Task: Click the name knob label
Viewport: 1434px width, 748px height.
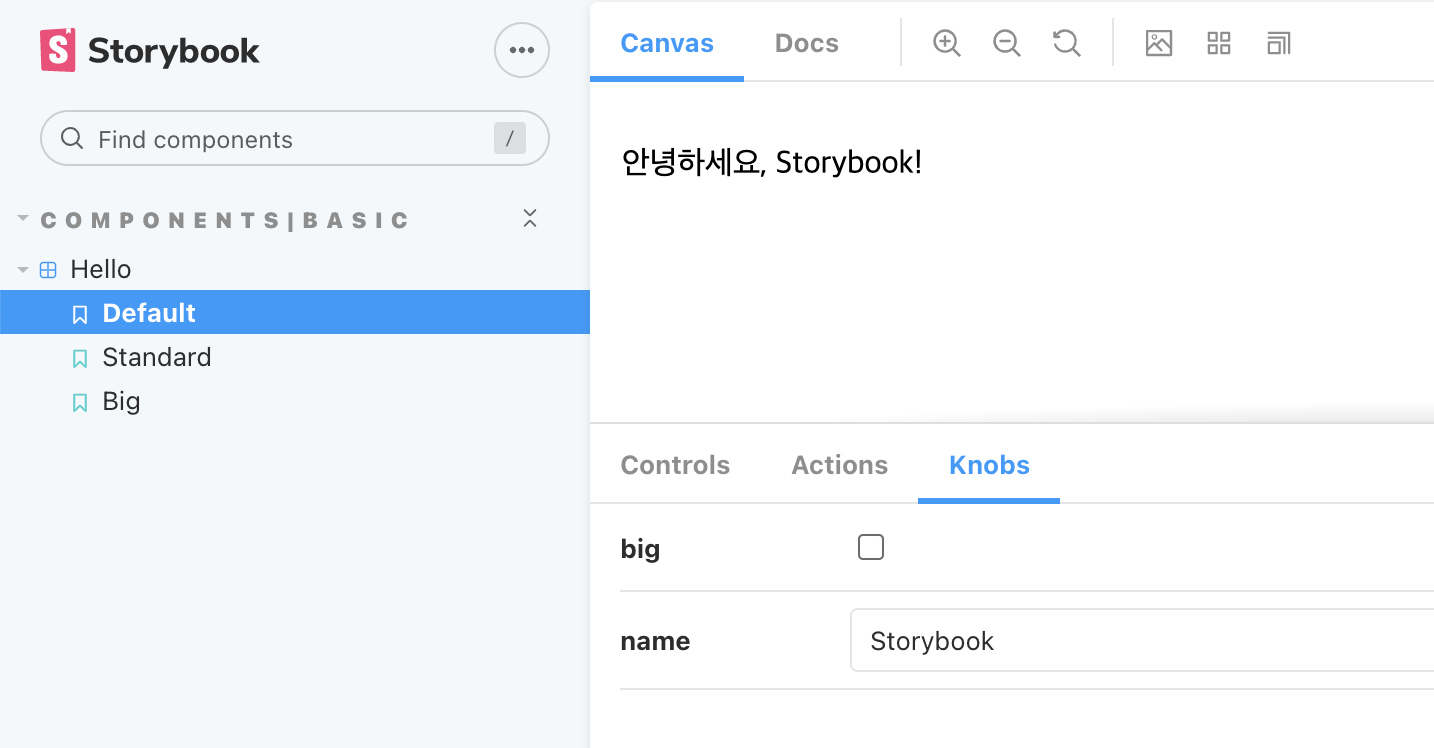Action: pos(655,641)
